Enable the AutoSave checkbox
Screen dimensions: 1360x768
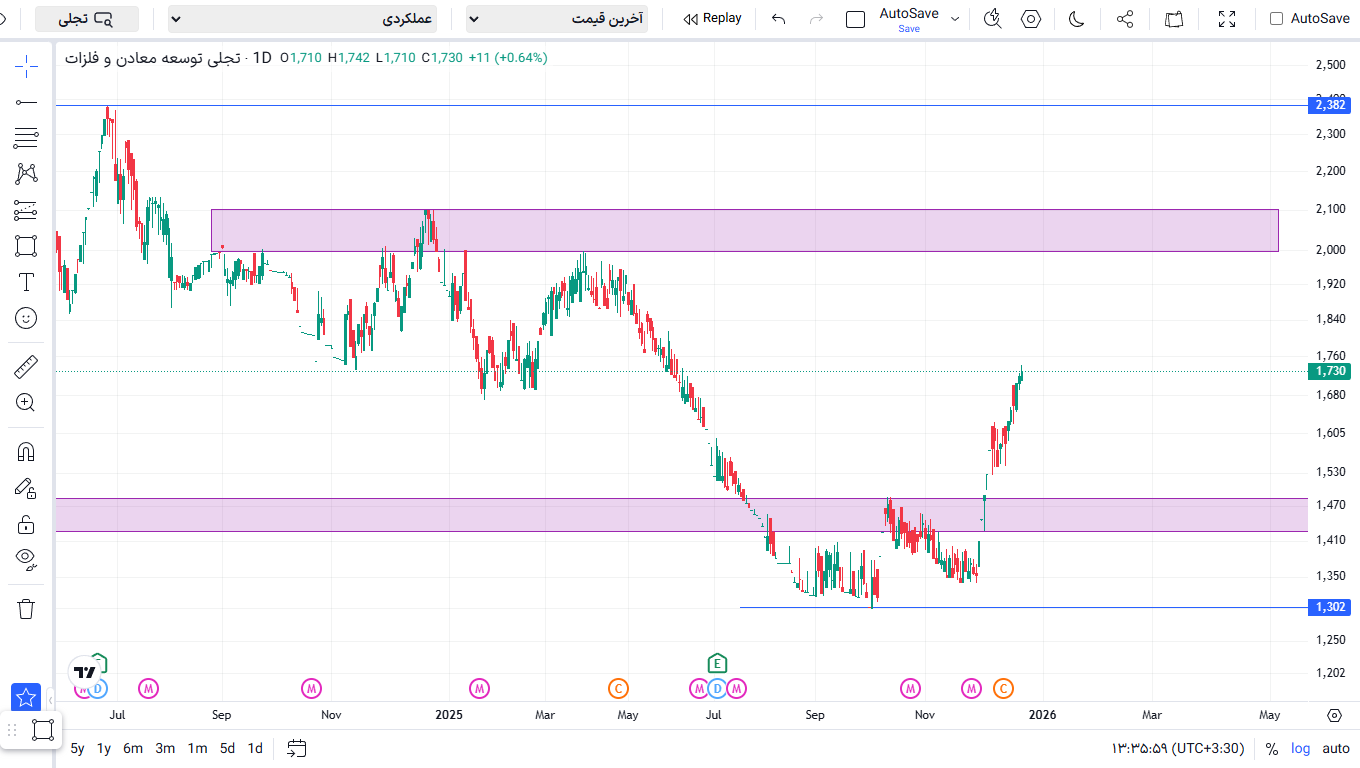click(x=1276, y=19)
